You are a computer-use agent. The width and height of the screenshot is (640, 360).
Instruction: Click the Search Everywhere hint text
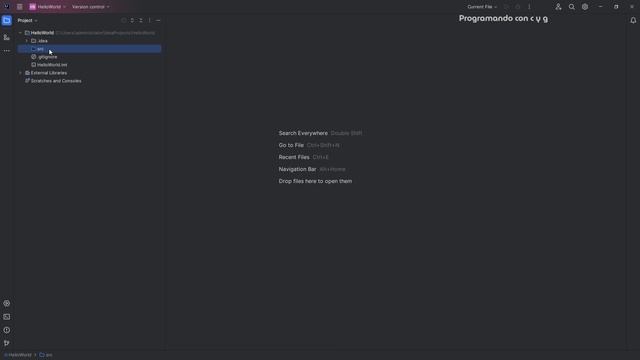pos(303,133)
